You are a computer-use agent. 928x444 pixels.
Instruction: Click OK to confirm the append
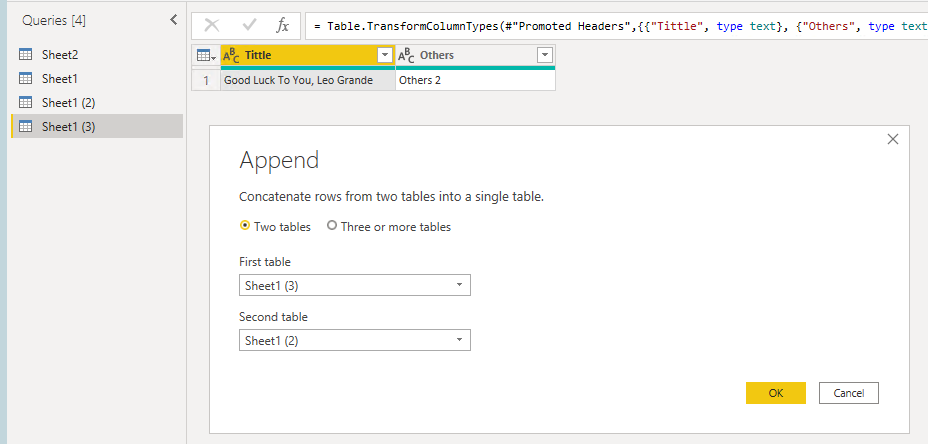776,393
